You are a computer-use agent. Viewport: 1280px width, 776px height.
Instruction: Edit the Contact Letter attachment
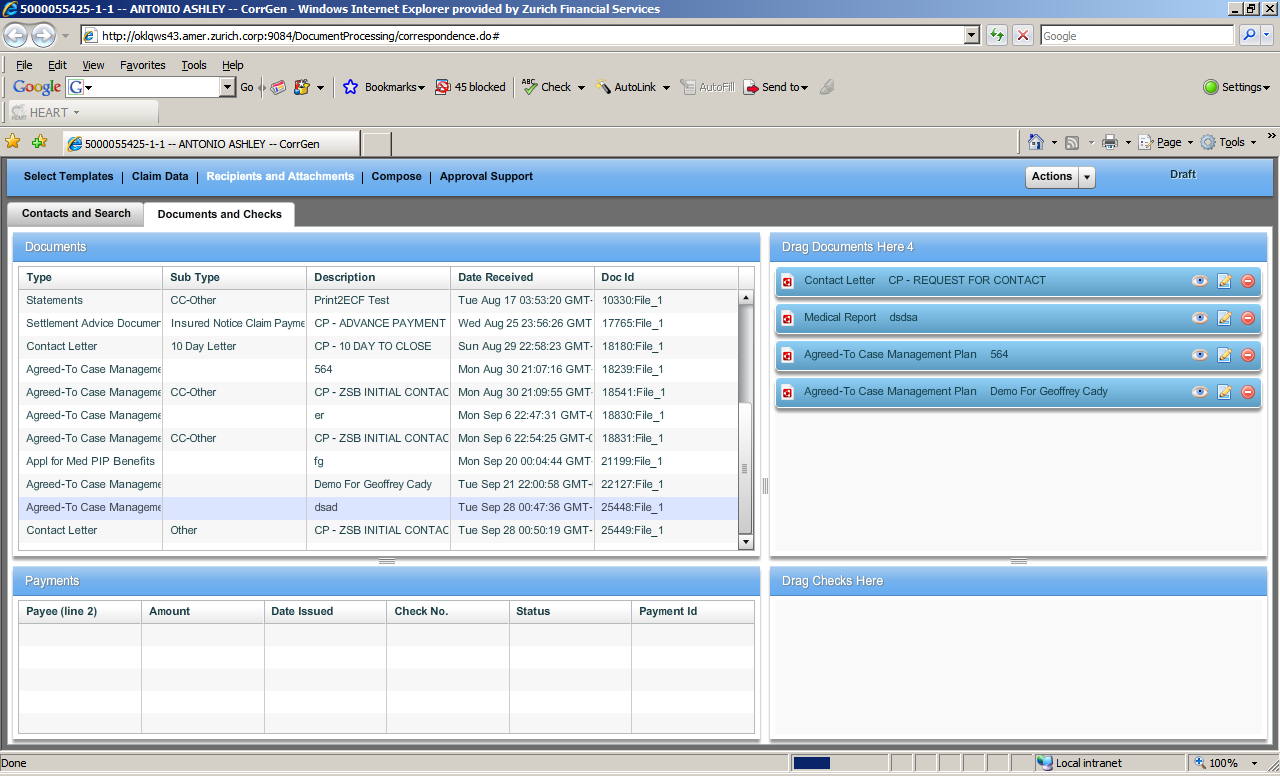click(1224, 281)
